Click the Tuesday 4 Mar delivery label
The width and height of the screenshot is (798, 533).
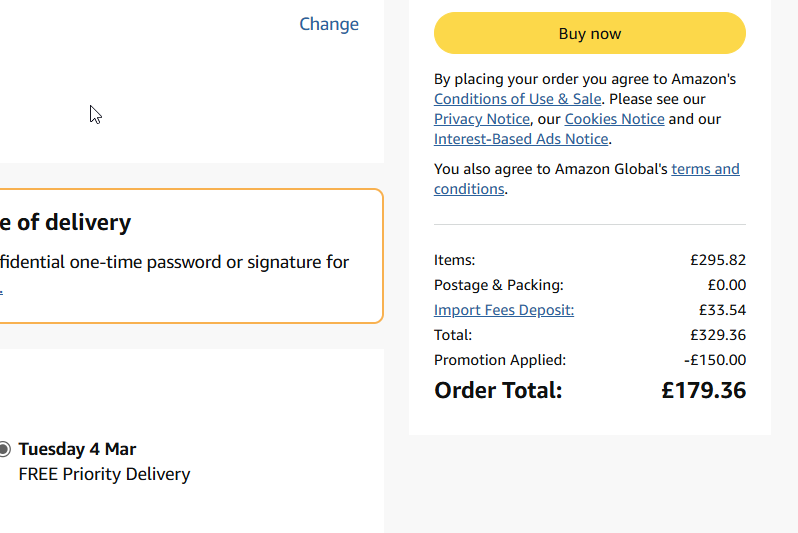(x=77, y=449)
